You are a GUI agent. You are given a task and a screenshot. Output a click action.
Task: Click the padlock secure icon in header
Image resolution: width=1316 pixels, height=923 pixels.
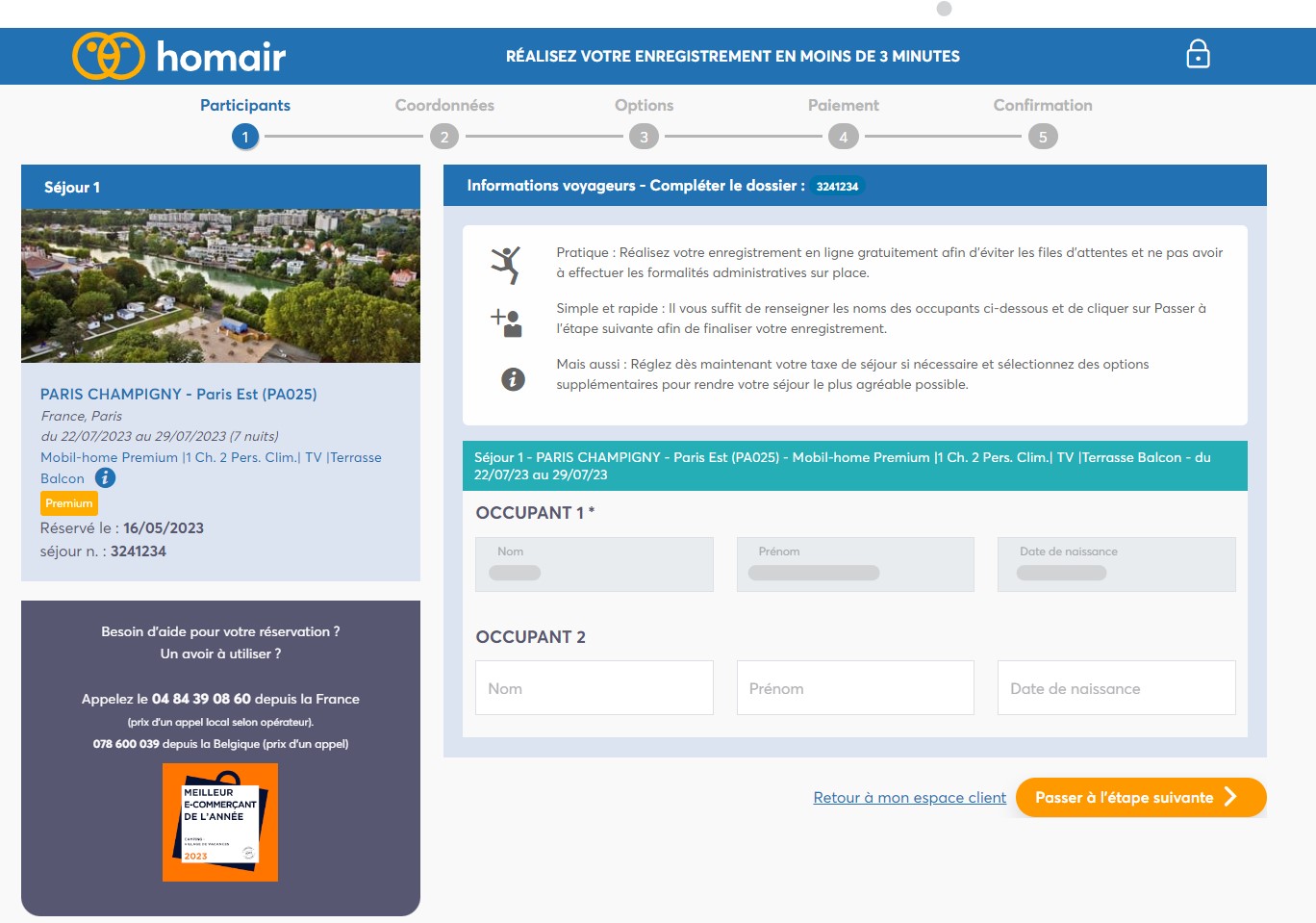1198,54
